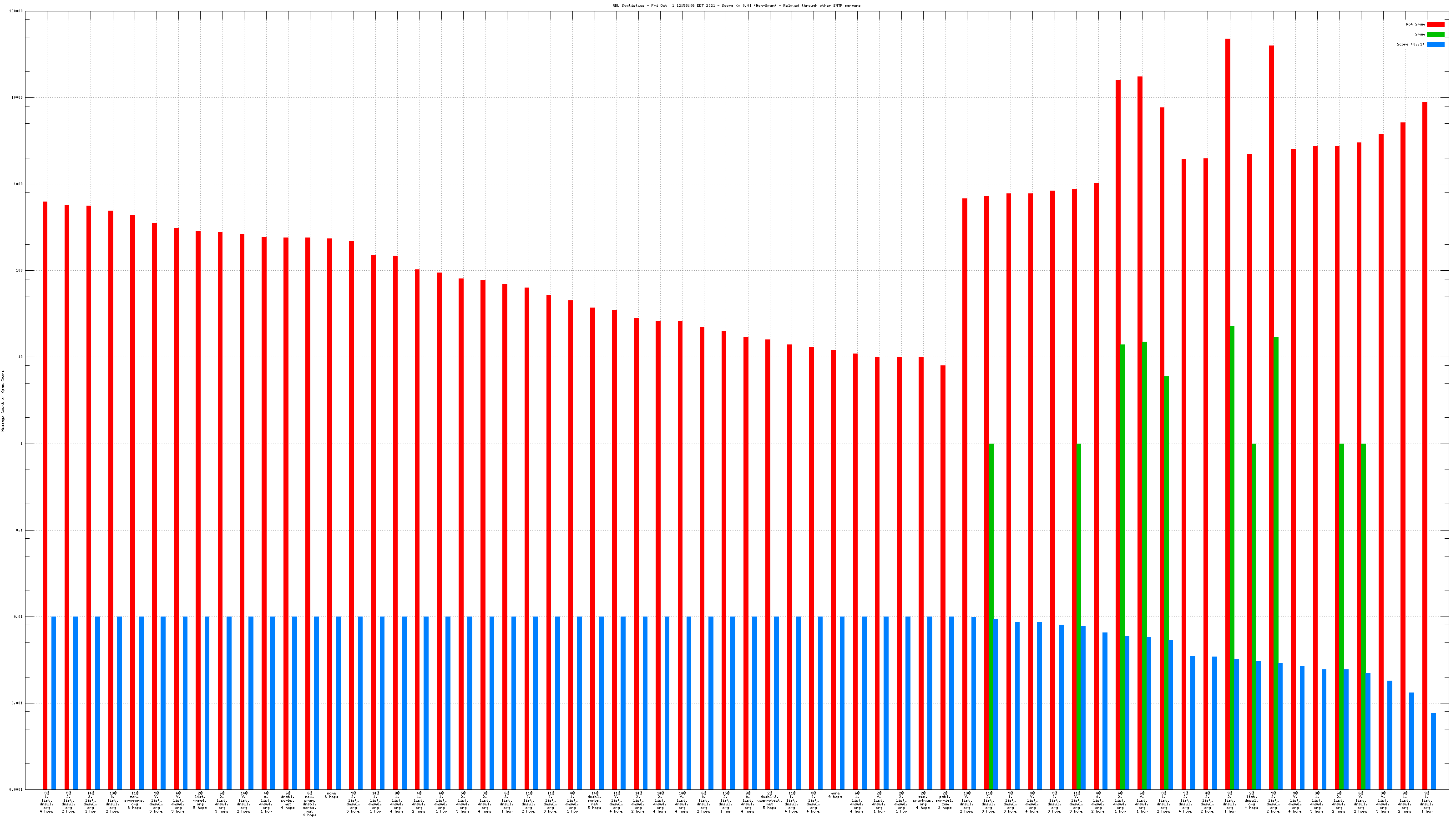Screen dimensions: 1456x819
Task: Click the RBL Statistics chart title
Action: click(x=736, y=5)
